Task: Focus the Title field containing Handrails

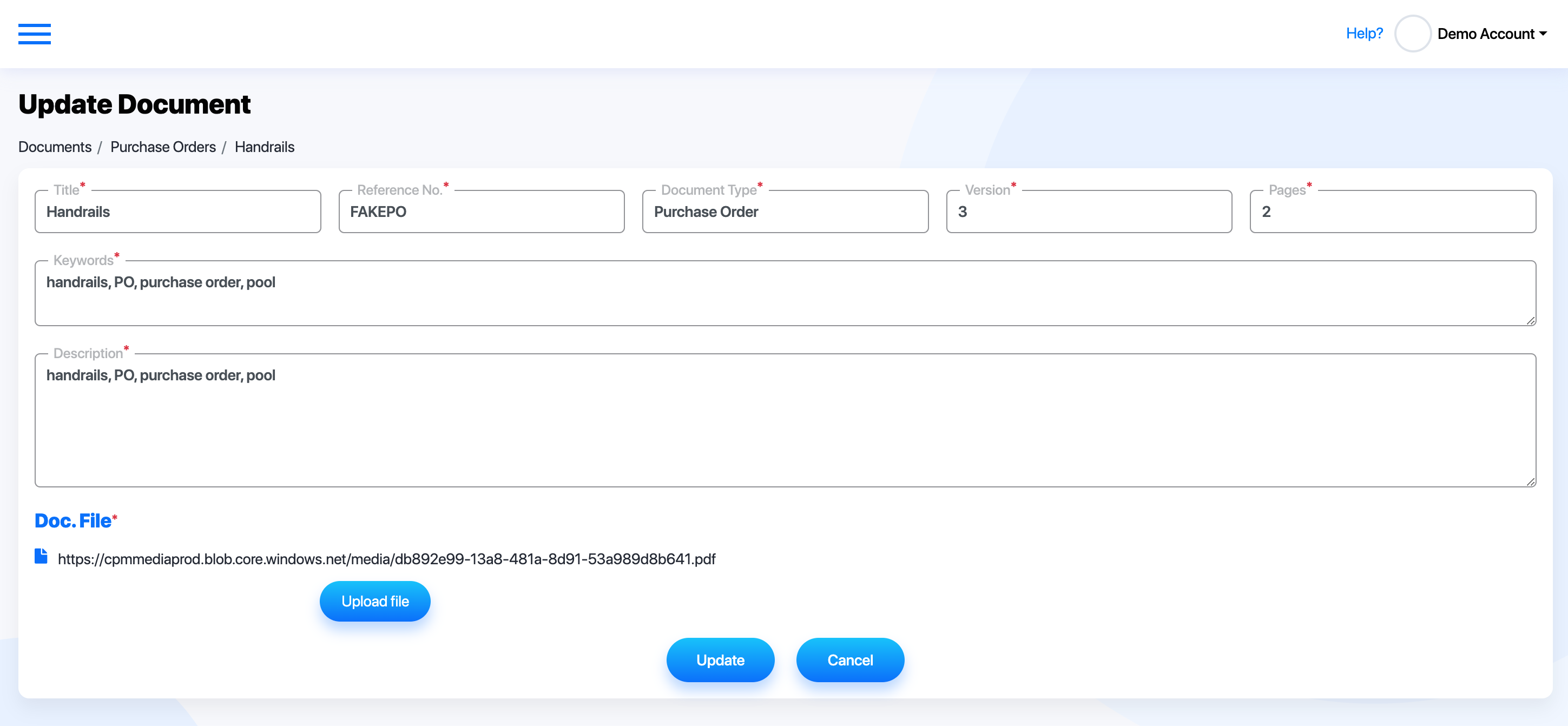Action: coord(177,212)
